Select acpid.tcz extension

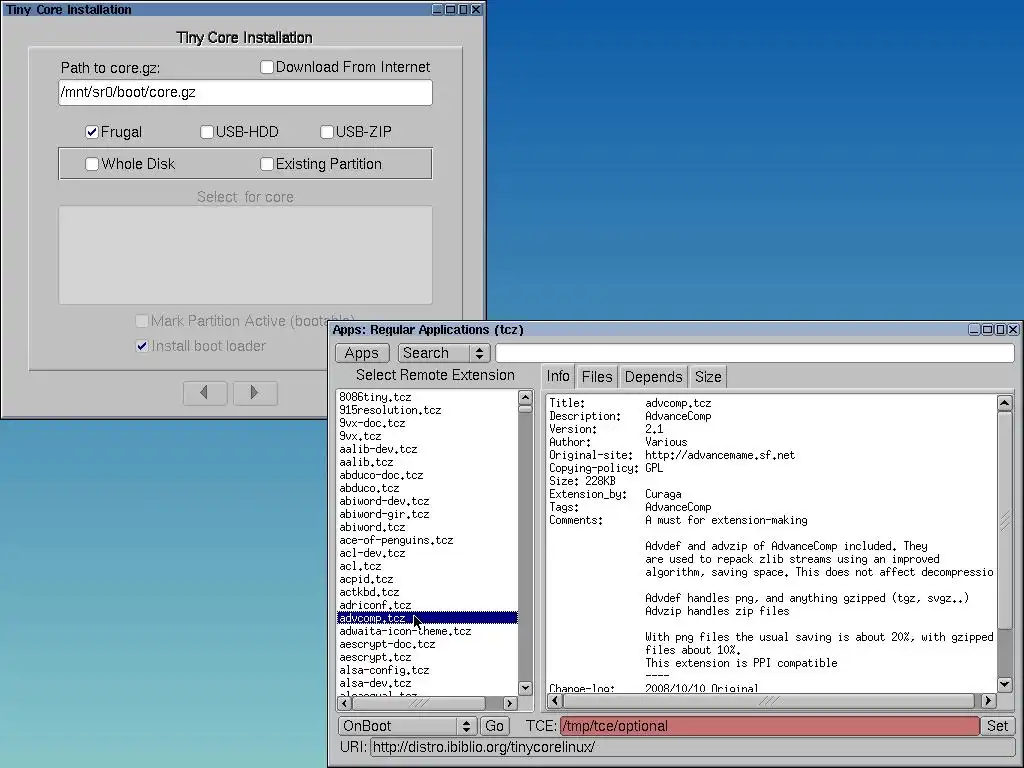tap(427, 579)
